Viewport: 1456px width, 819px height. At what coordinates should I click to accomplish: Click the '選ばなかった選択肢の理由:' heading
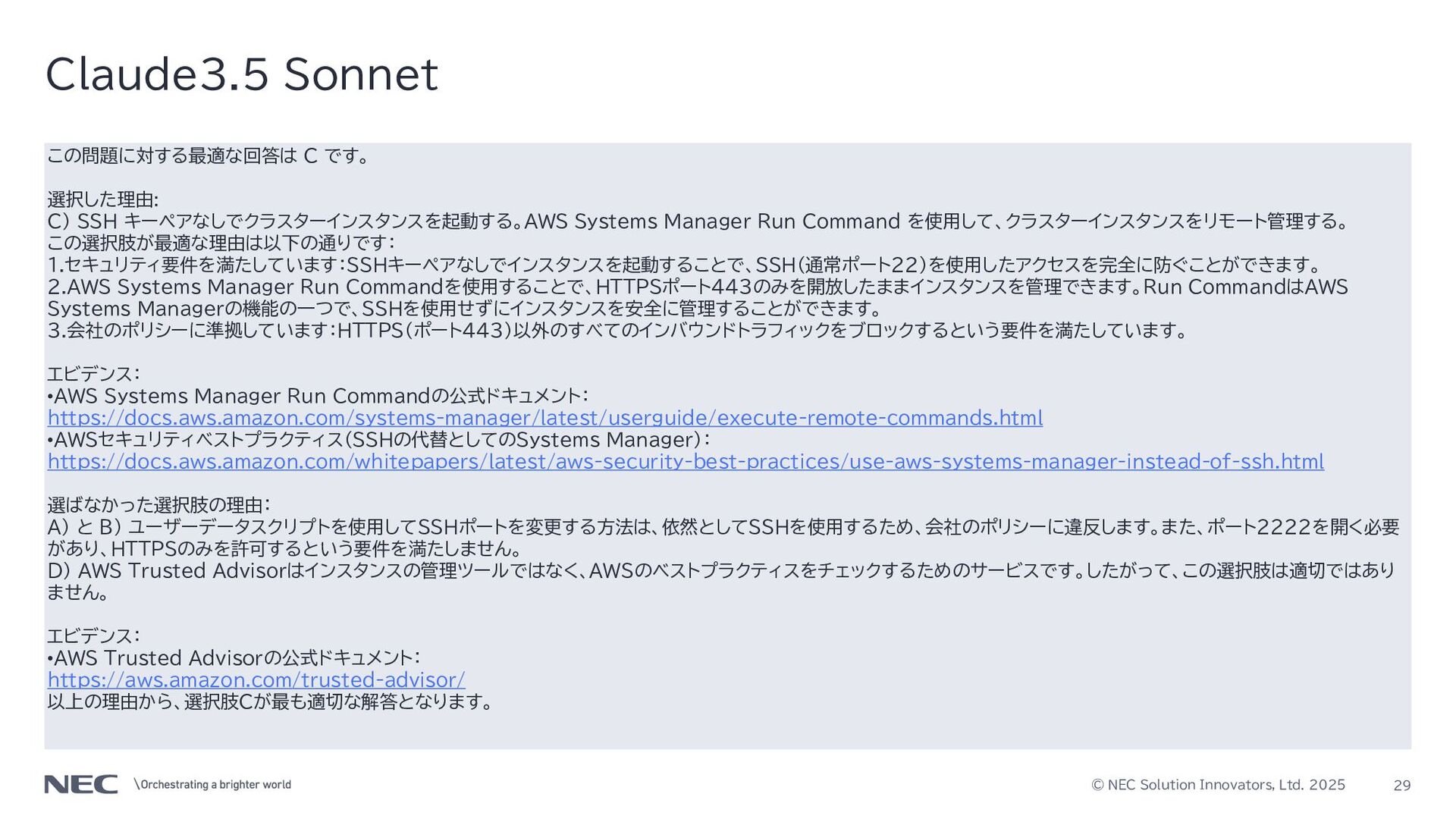click(158, 505)
